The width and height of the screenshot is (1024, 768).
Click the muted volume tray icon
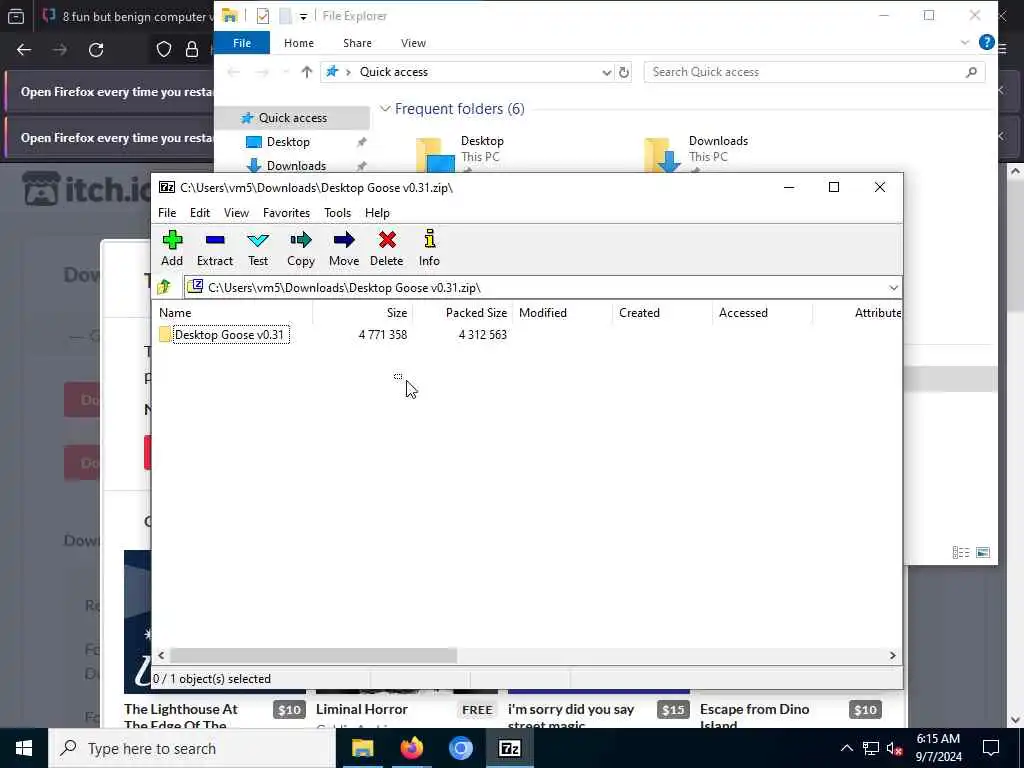[894, 749]
